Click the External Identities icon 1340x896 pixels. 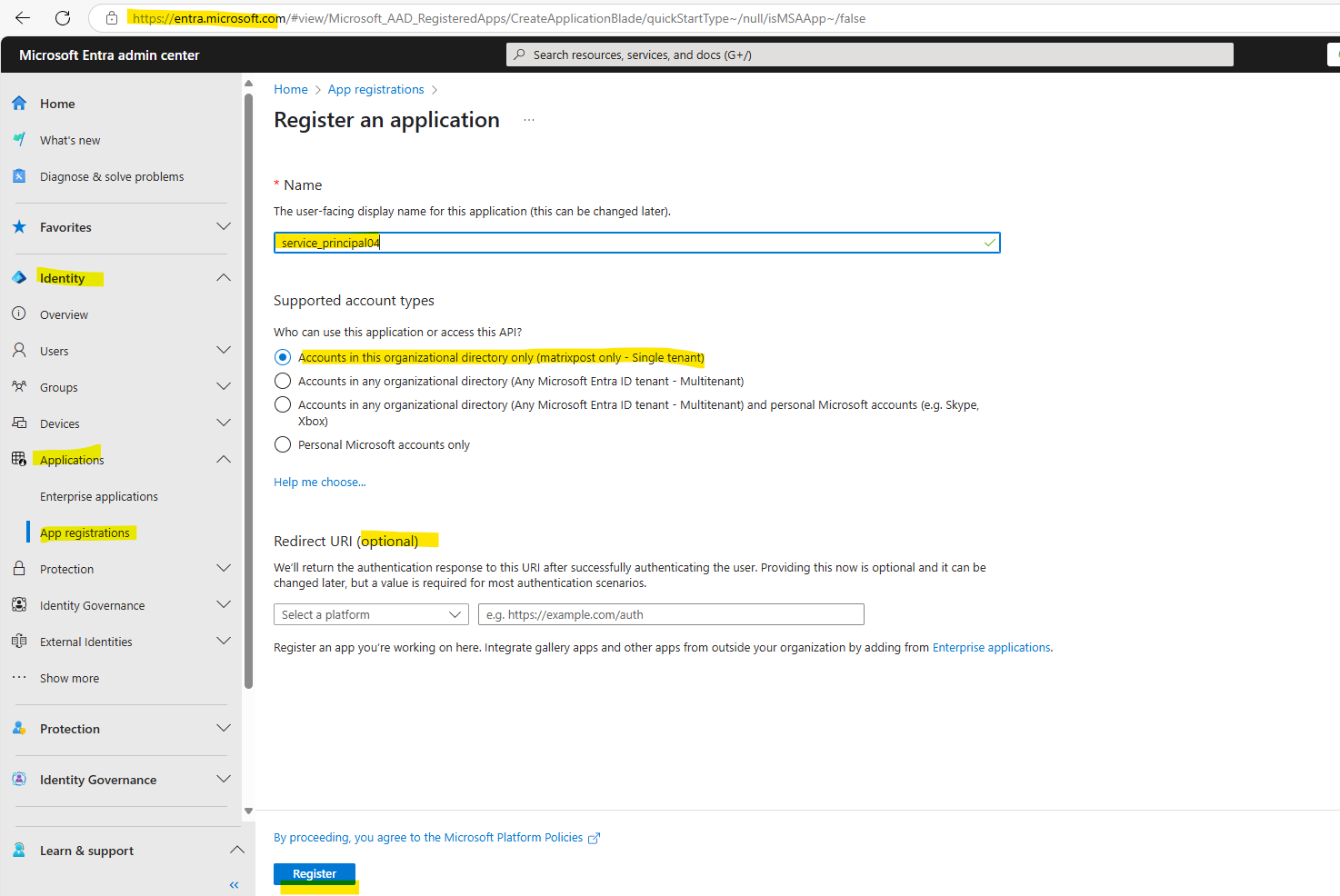pos(19,641)
